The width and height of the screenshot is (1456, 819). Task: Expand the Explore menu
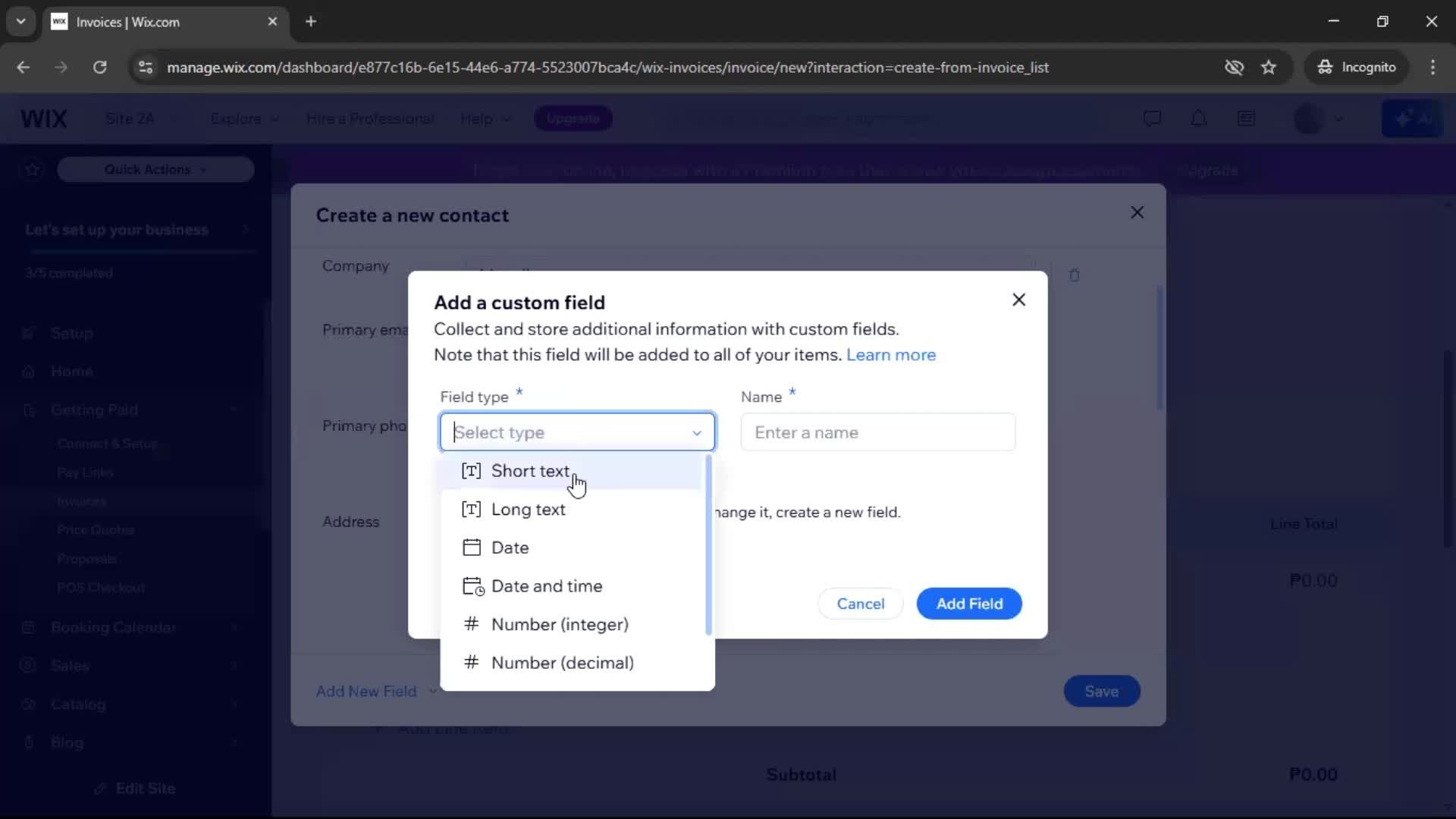pyautogui.click(x=244, y=119)
